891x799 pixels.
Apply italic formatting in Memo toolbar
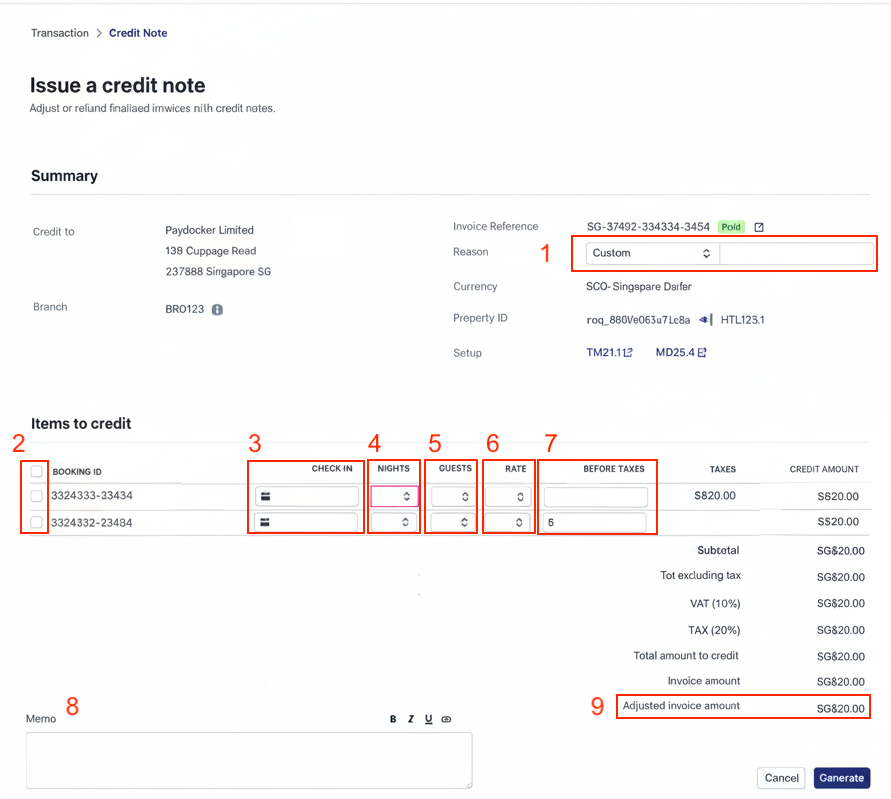pyautogui.click(x=411, y=719)
